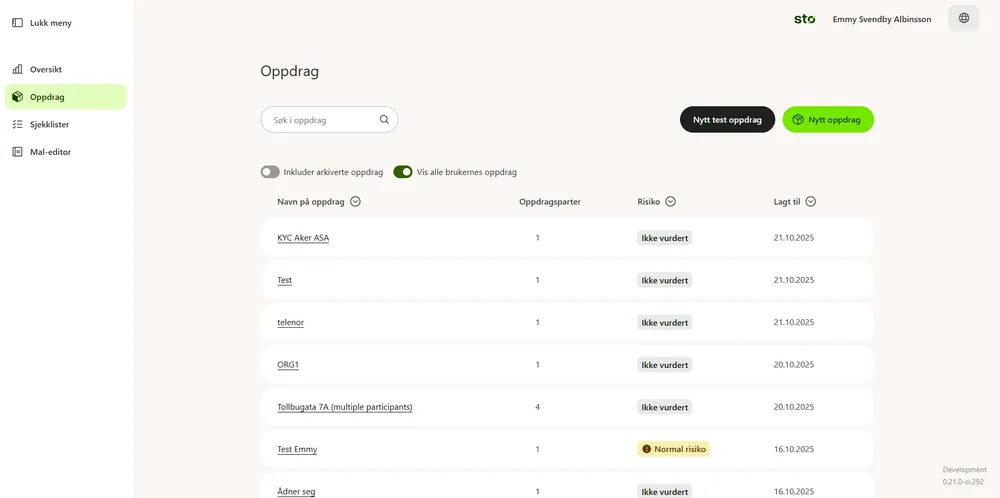
Task: Open the Oversikt bar chart icon
Action: click(17, 70)
